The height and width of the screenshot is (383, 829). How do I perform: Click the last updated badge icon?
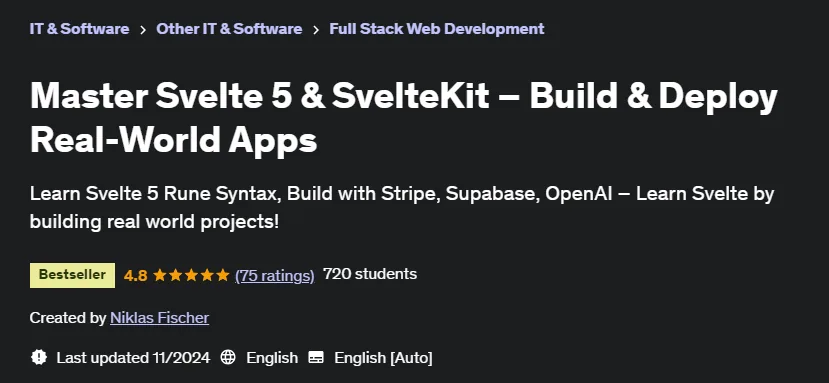click(x=39, y=358)
